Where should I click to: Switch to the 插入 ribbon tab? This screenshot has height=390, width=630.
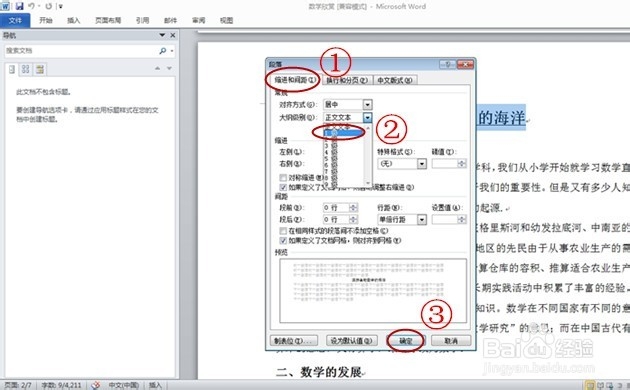[74, 20]
